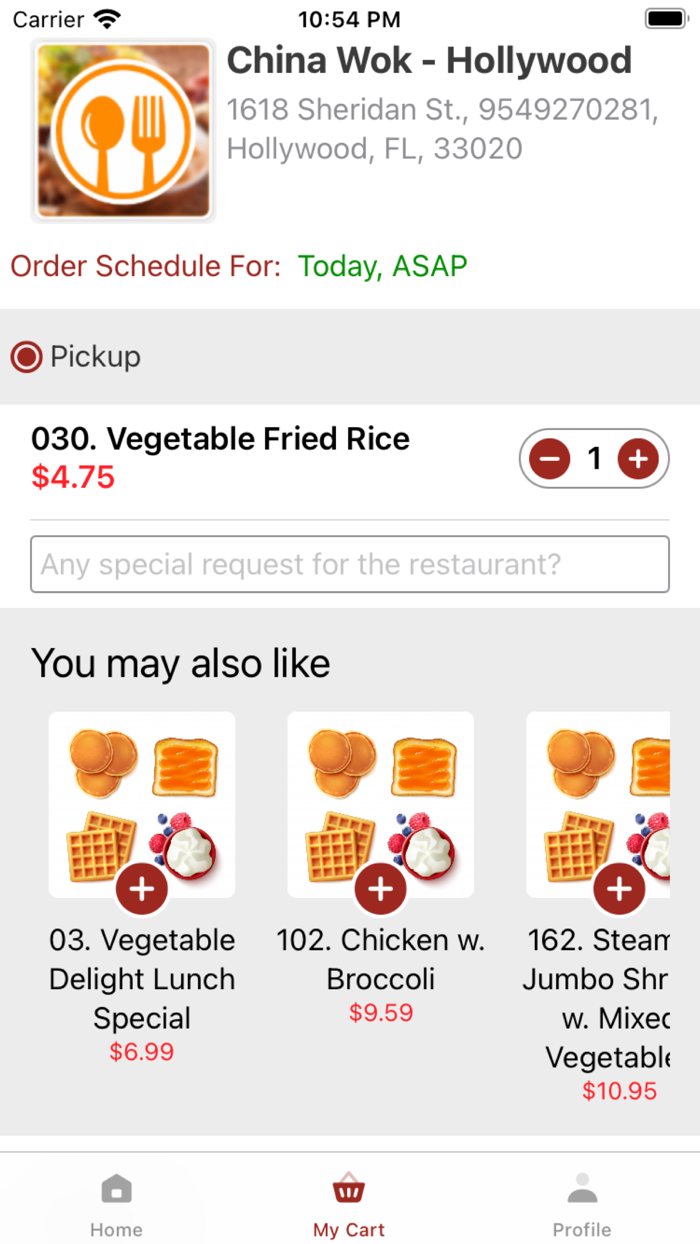Viewport: 700px width, 1244px height.
Task: Tap the plus icon on Vegetable Delight Lunch Special
Action: point(142,888)
